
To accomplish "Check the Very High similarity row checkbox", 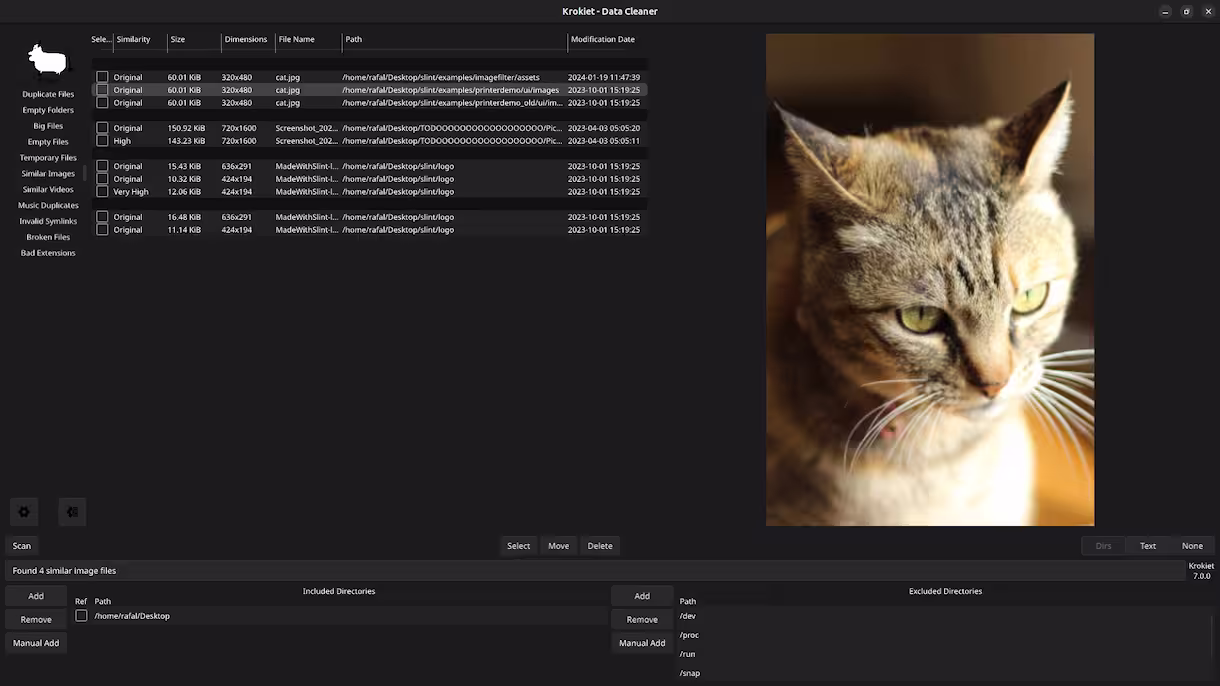I will coord(102,192).
